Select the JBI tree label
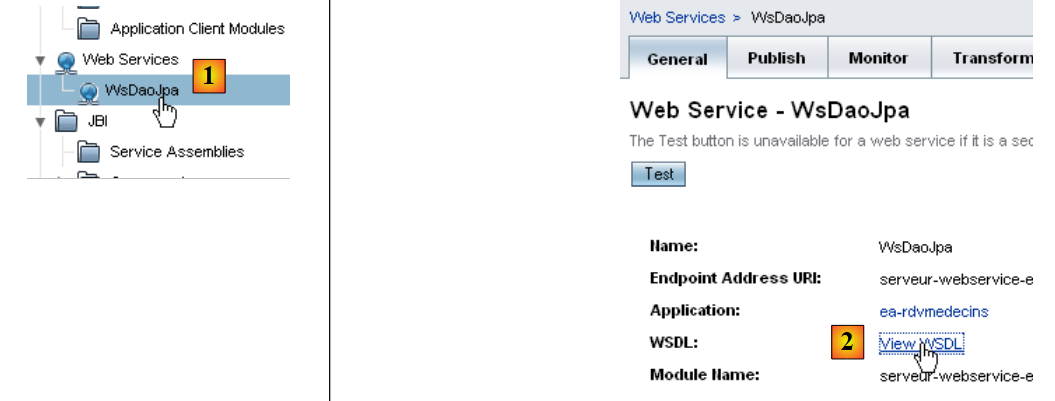1055x401 pixels. (98, 122)
